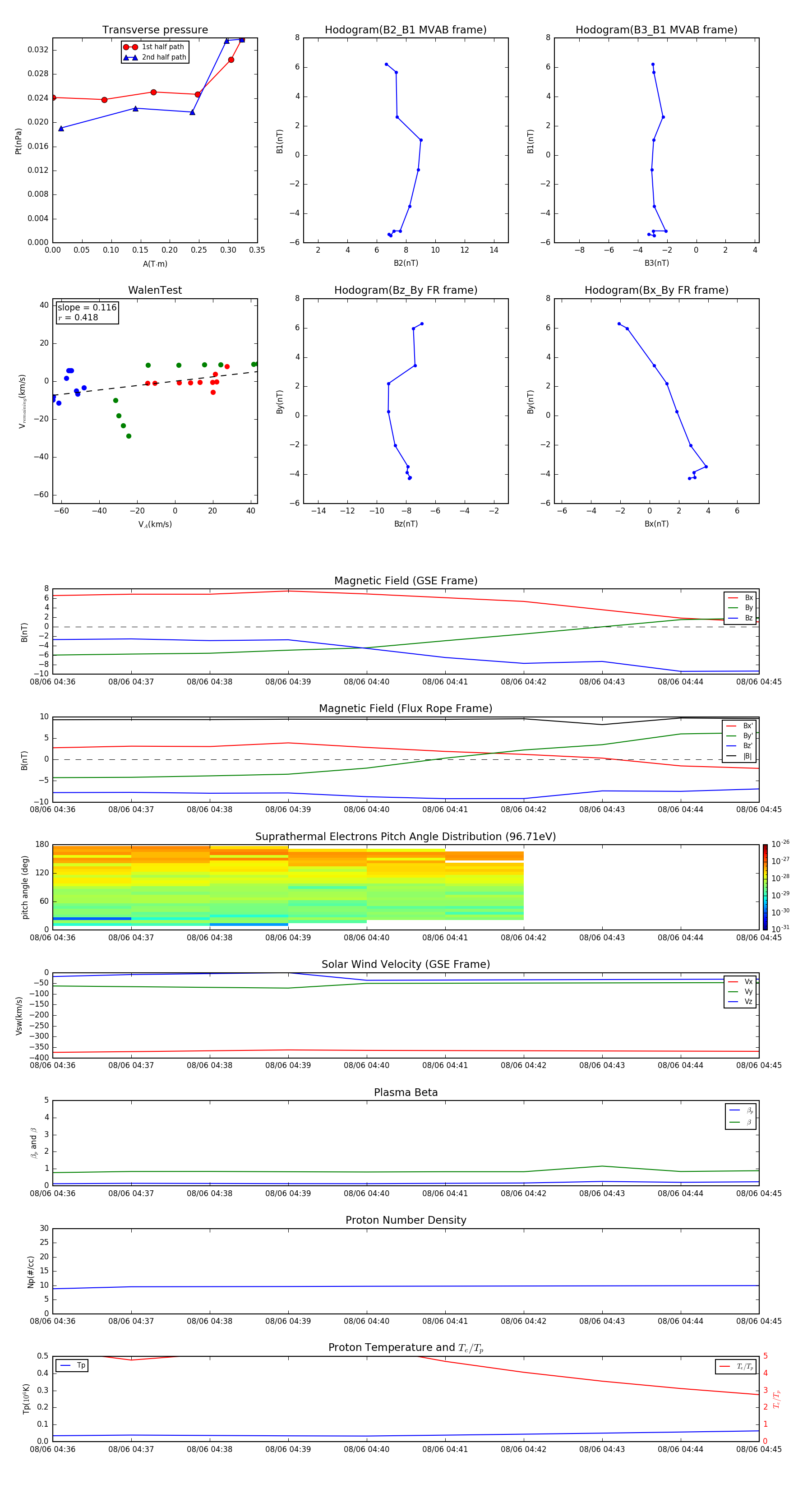Click the 'Solar Wind Velocity (GSE Frame)' title
The height and width of the screenshot is (1489, 812).
(406, 965)
